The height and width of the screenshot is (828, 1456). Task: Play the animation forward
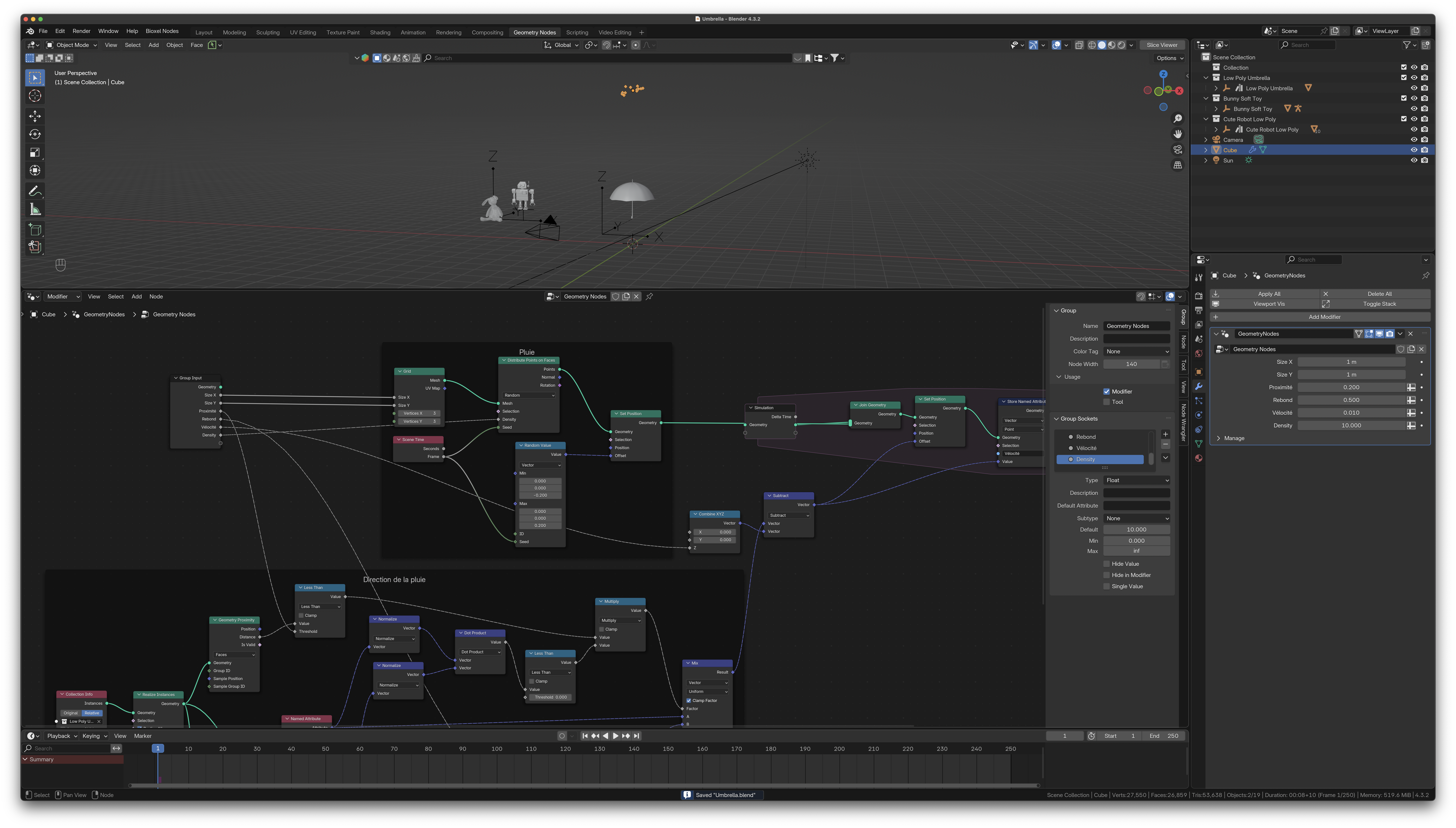tap(616, 736)
